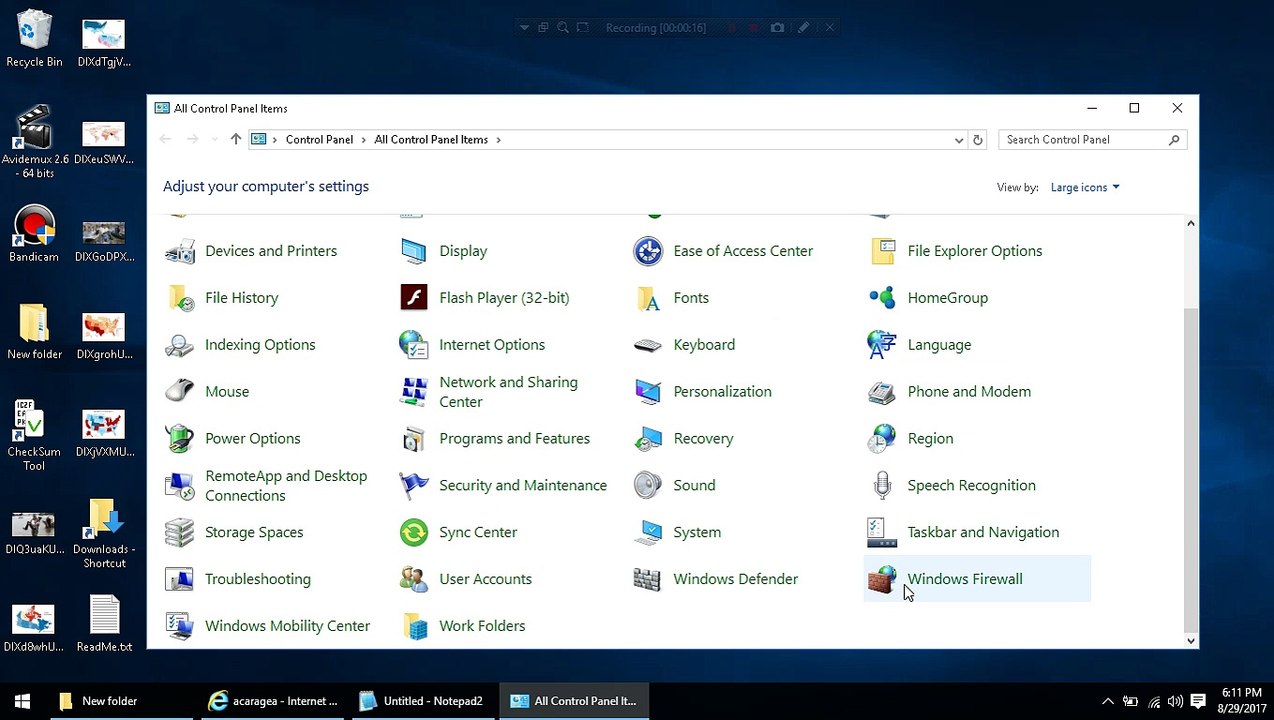Open the Region globe icon

coord(882,439)
